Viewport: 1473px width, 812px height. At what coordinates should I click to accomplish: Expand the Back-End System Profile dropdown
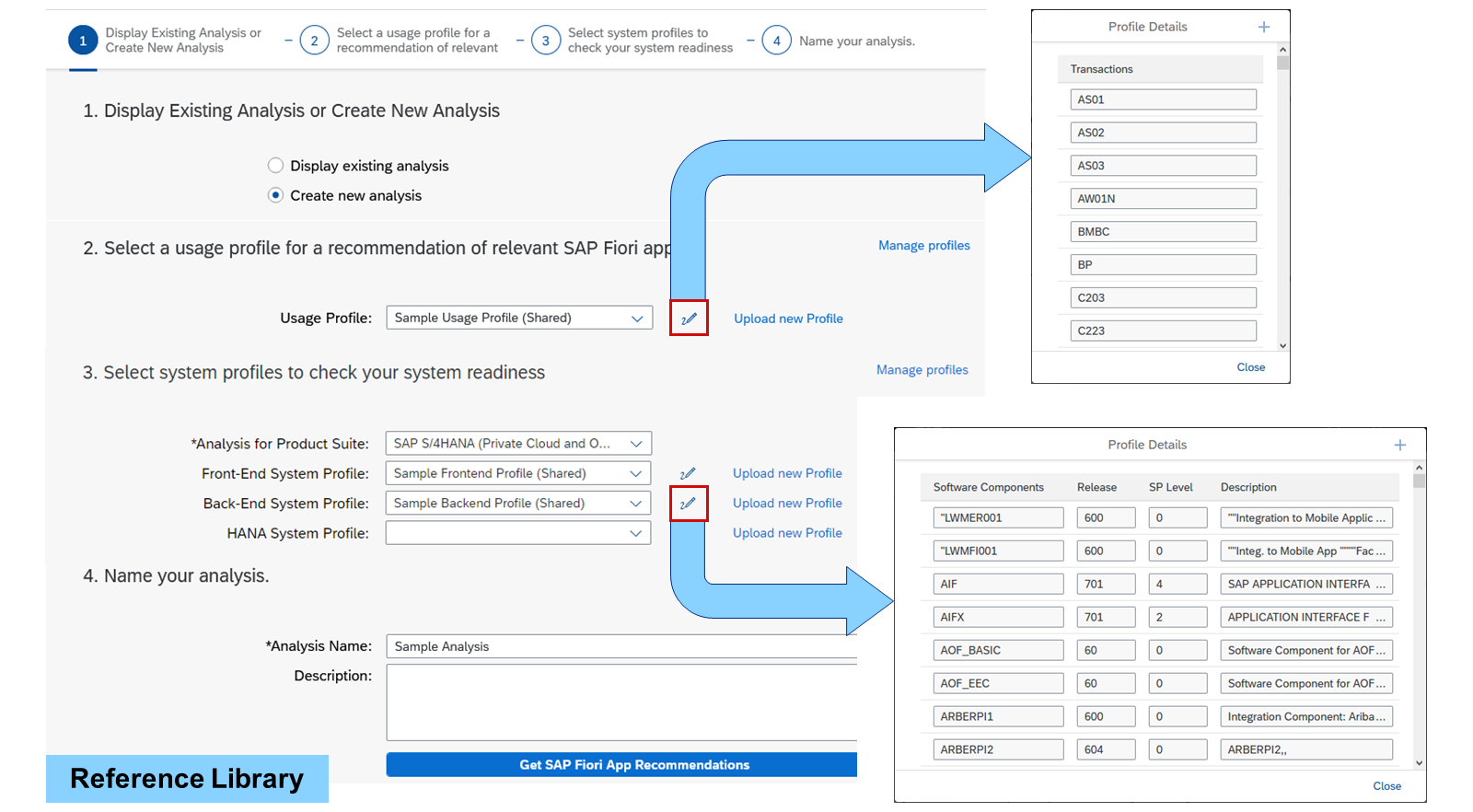(x=636, y=504)
